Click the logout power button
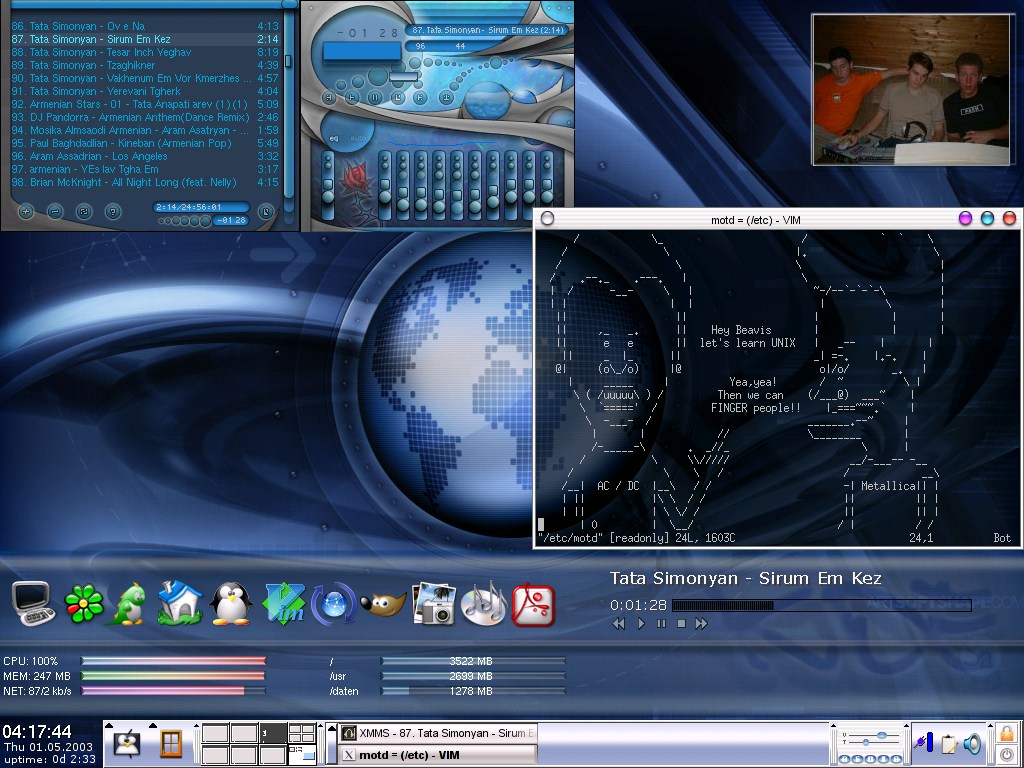This screenshot has width=1024, height=768. pyautogui.click(x=1006, y=755)
